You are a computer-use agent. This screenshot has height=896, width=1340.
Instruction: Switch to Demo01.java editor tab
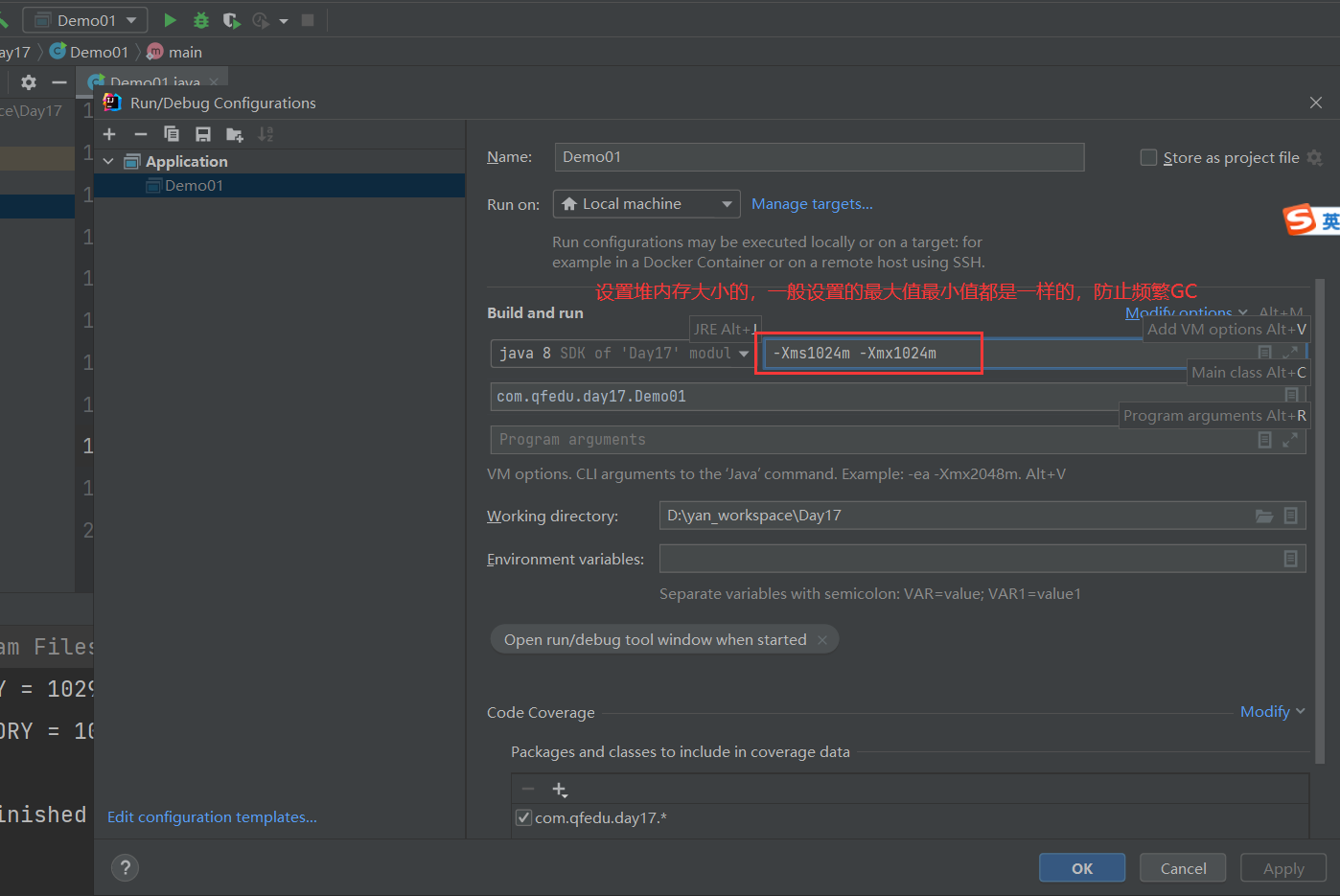[x=153, y=81]
